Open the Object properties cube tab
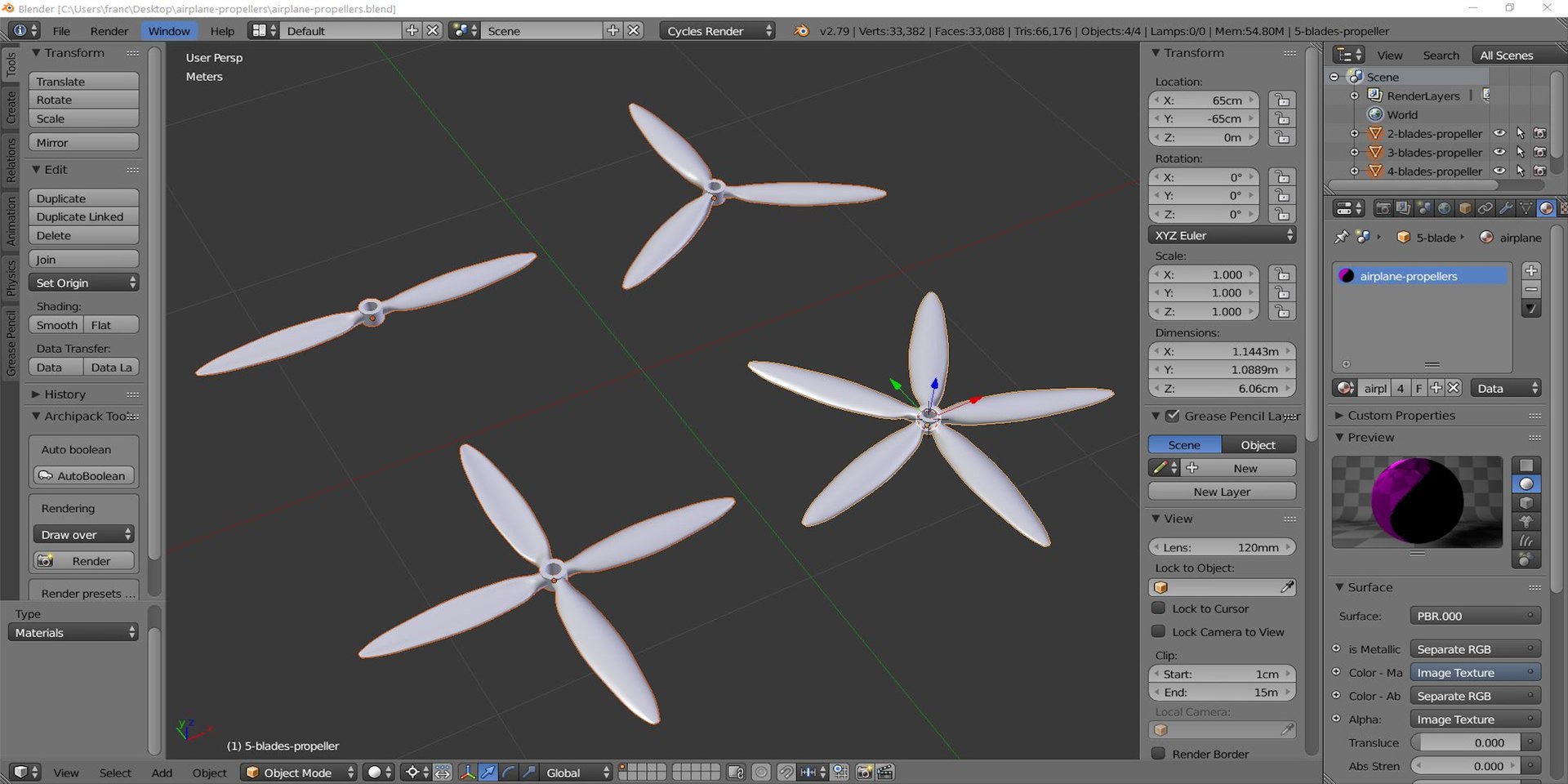 click(1464, 208)
